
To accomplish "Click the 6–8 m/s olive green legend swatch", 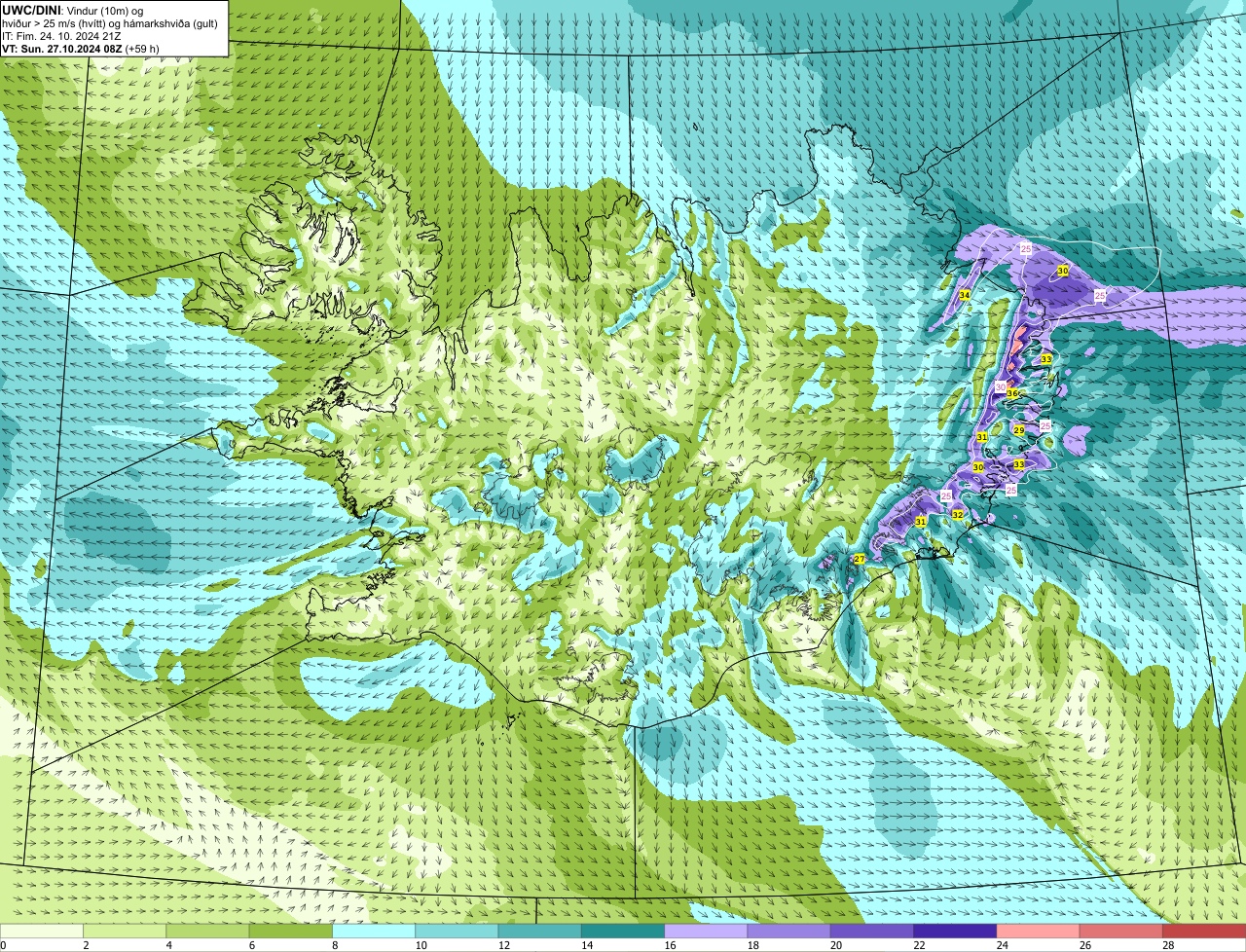I will (291, 932).
